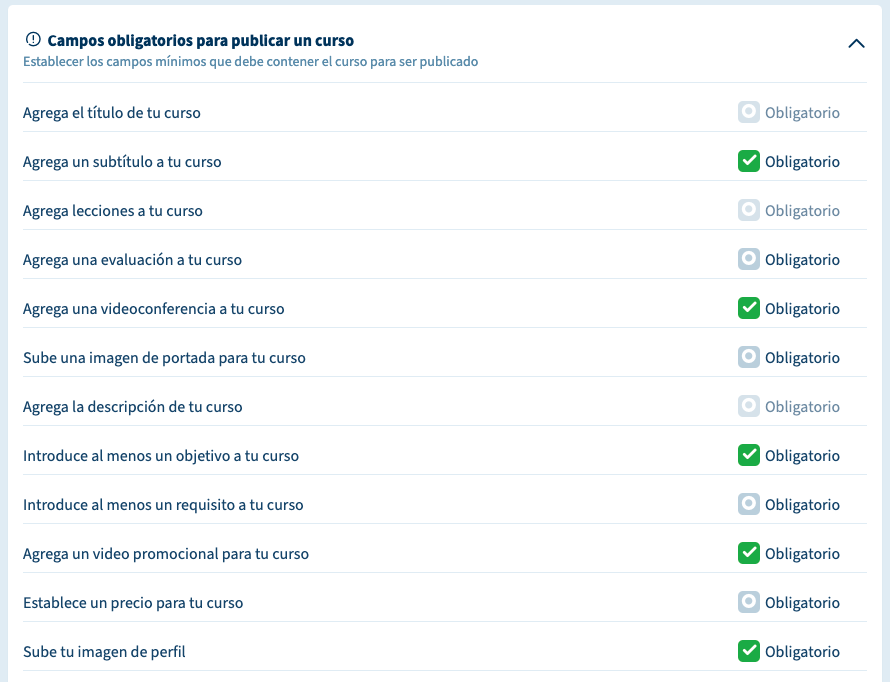This screenshot has height=682, width=890.
Task: Select row text Agrega la descripción de tu curso
Action: [133, 407]
